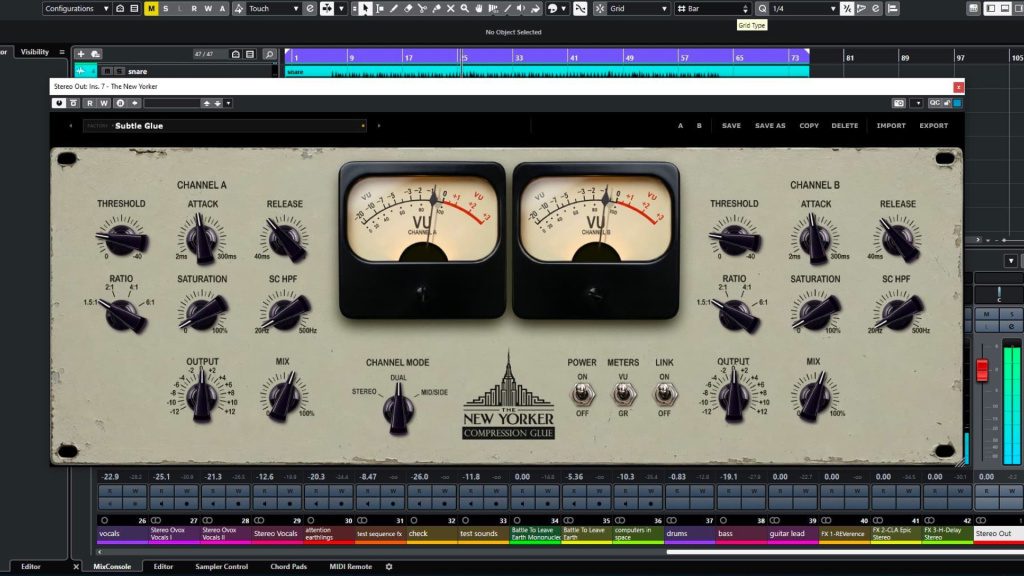Select the Split scissors tool

[423, 8]
